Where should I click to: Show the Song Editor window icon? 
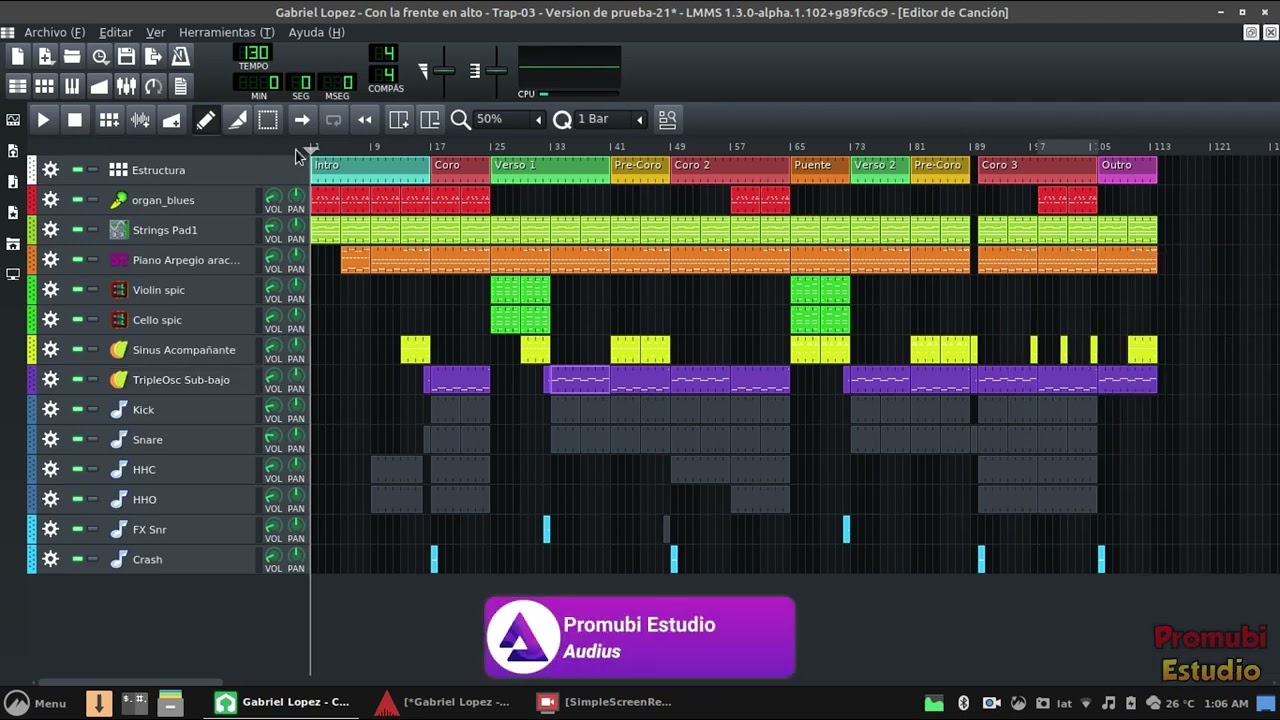[x=18, y=86]
